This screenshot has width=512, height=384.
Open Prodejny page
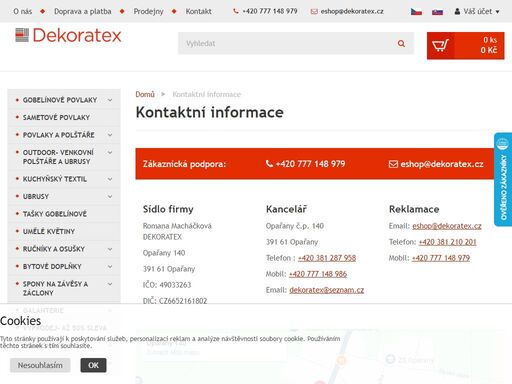click(x=148, y=11)
